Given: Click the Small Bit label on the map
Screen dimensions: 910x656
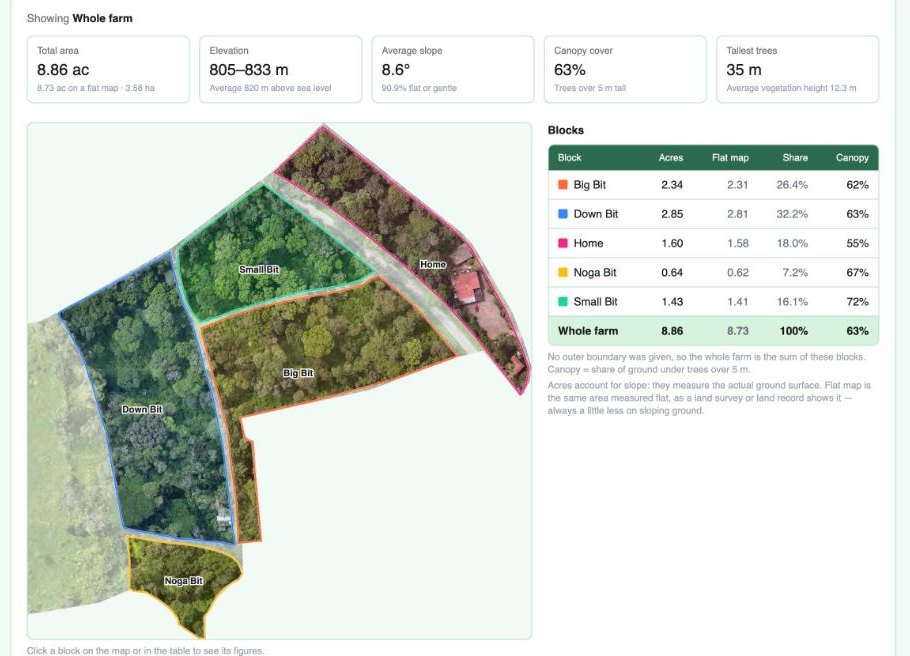Looking at the screenshot, I should coord(259,269).
